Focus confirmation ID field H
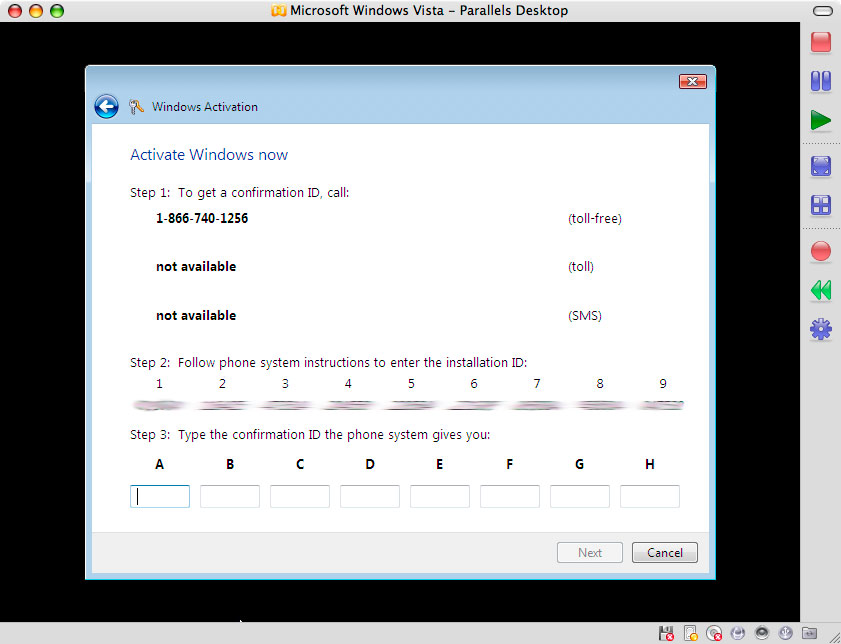The width and height of the screenshot is (841, 644). pos(650,497)
